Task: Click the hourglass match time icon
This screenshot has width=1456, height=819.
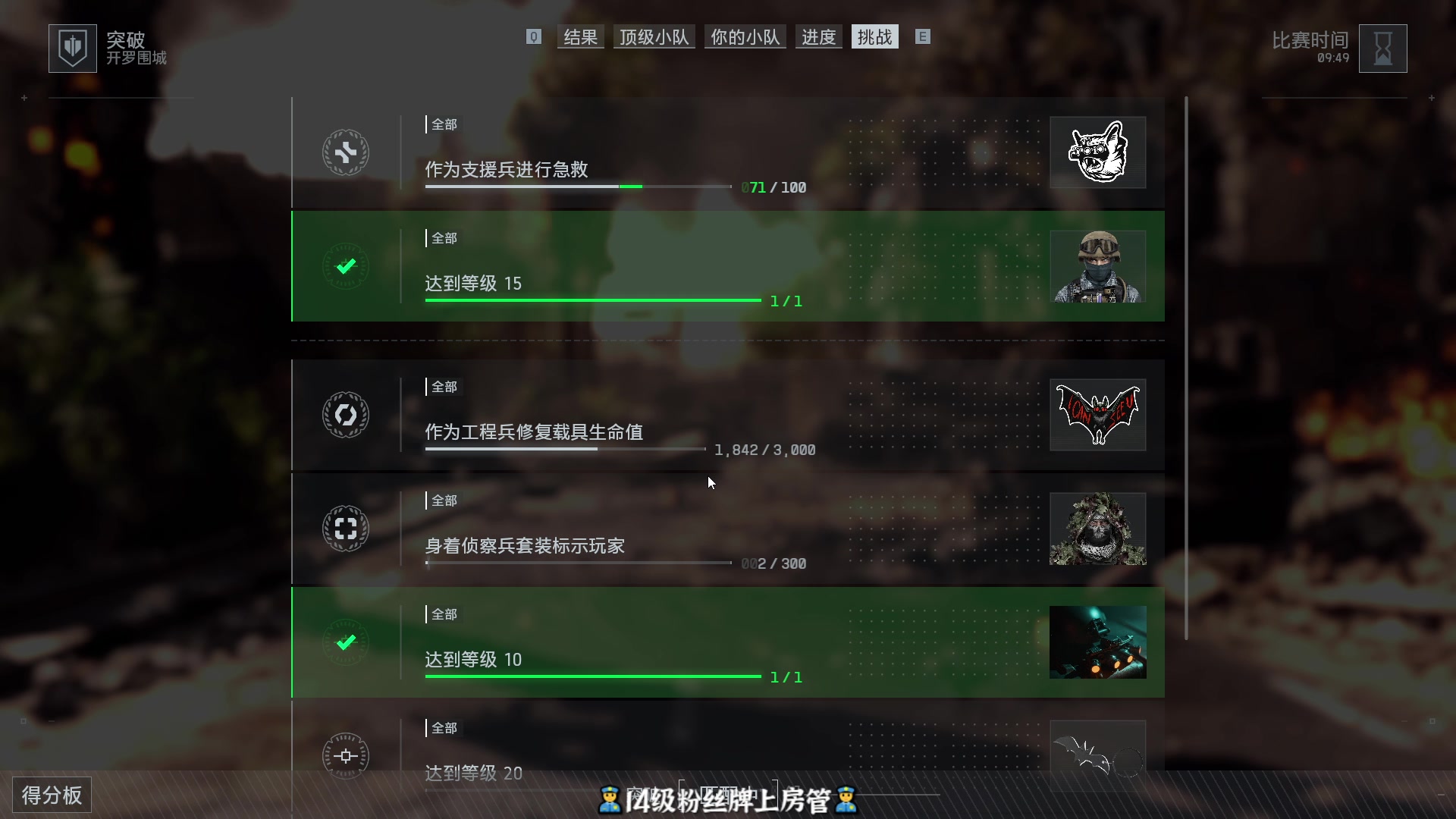Action: point(1382,49)
